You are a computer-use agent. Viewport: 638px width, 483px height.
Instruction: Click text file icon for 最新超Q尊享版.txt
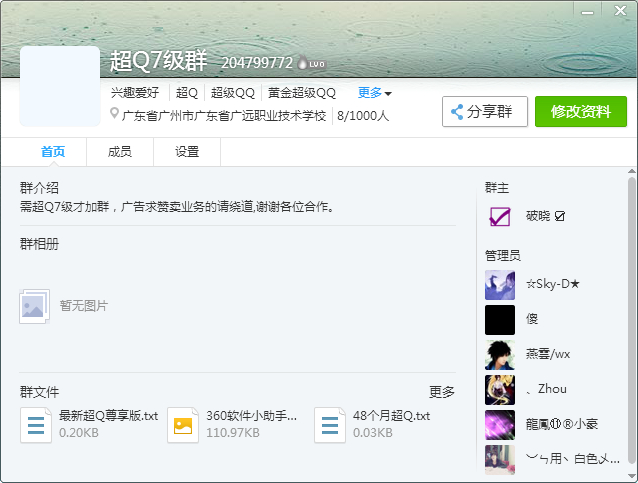coord(36,425)
